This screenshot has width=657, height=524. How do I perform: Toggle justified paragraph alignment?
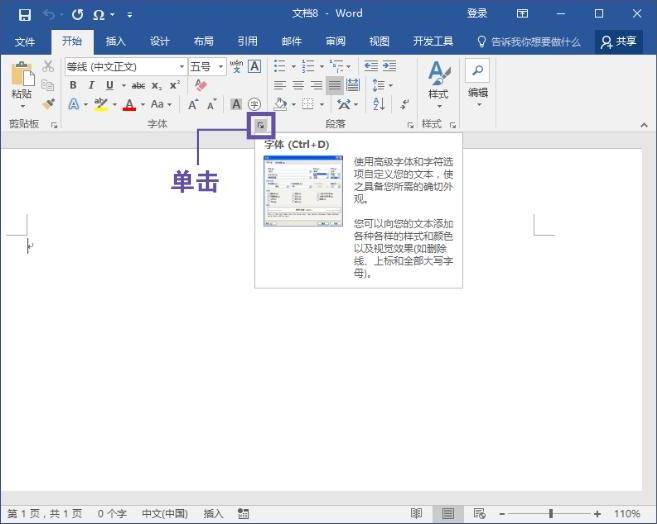pyautogui.click(x=334, y=86)
